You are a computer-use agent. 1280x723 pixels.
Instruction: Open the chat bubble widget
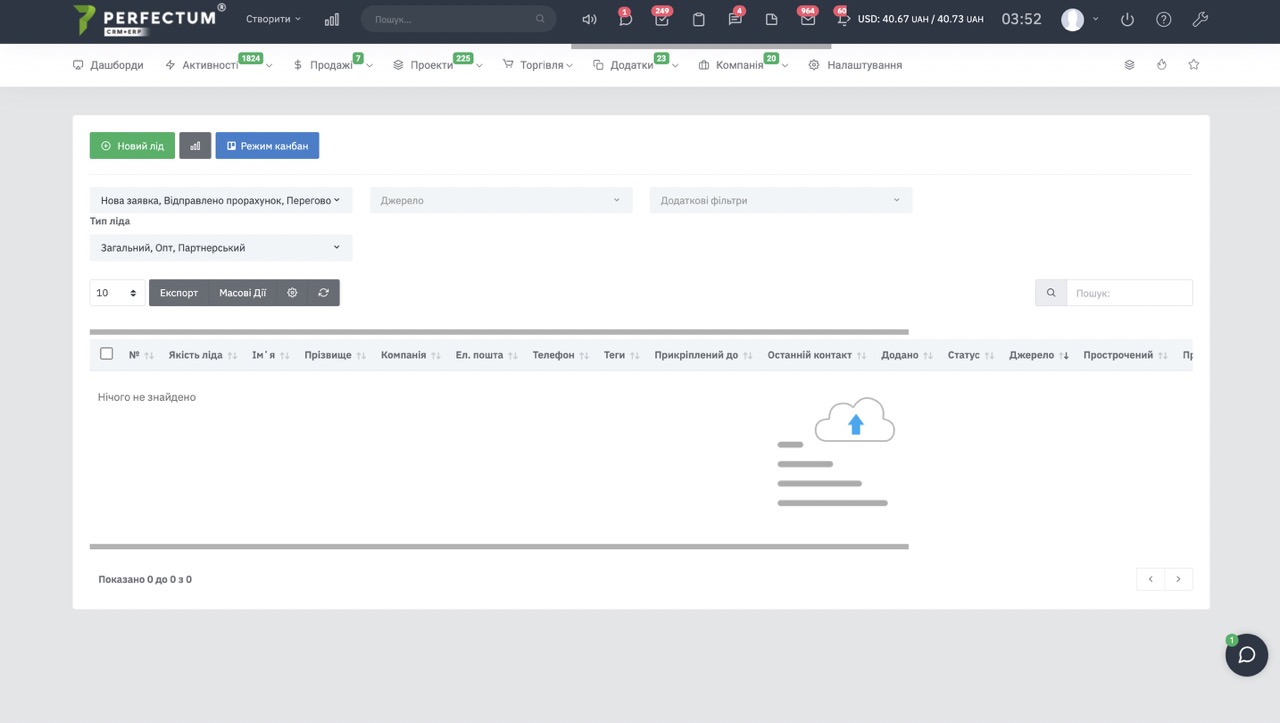(x=1246, y=655)
